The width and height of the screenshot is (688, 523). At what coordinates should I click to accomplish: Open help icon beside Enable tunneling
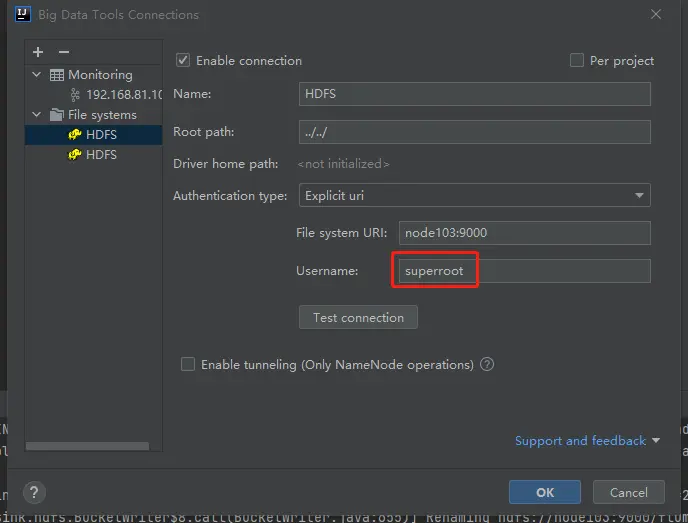click(x=487, y=365)
